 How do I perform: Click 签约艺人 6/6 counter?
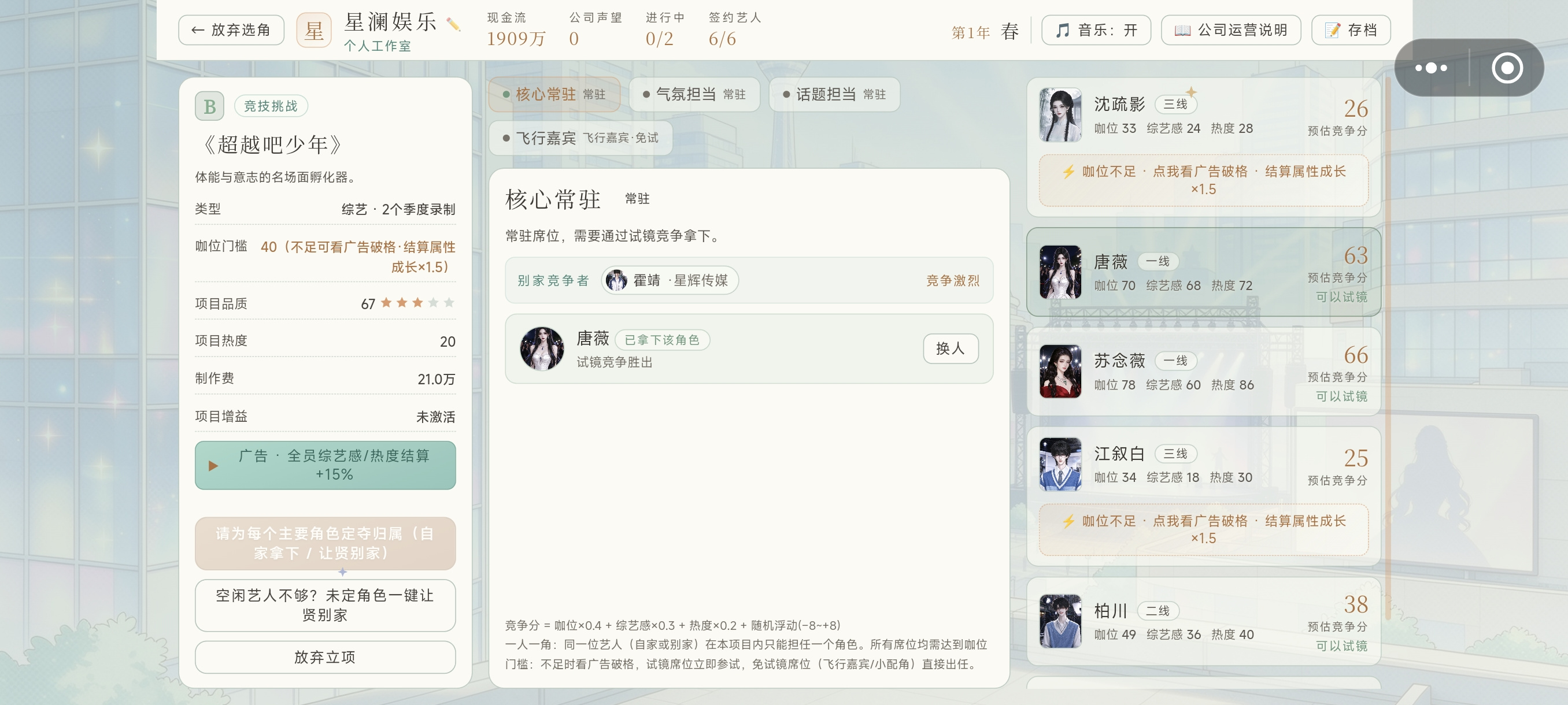click(735, 31)
